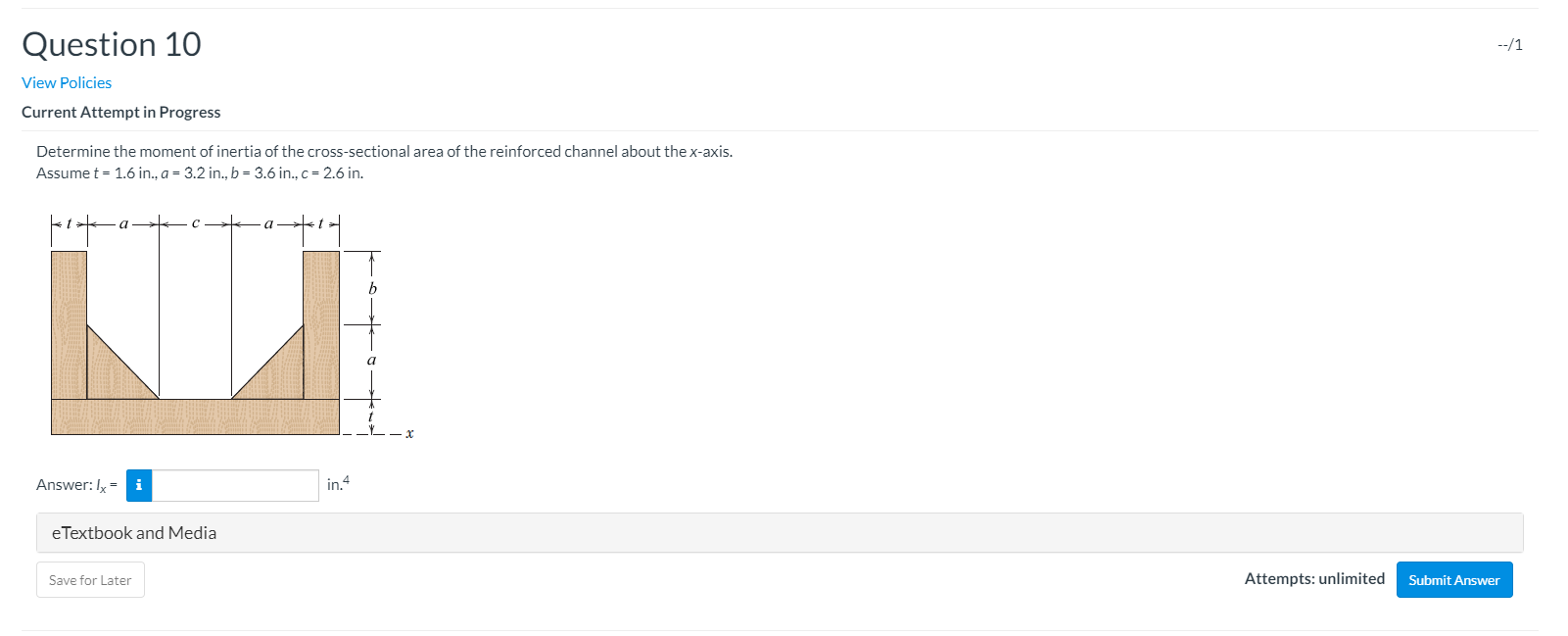Click the in.4 units label after the answer box
The width and height of the screenshot is (1568, 636).
tap(338, 484)
